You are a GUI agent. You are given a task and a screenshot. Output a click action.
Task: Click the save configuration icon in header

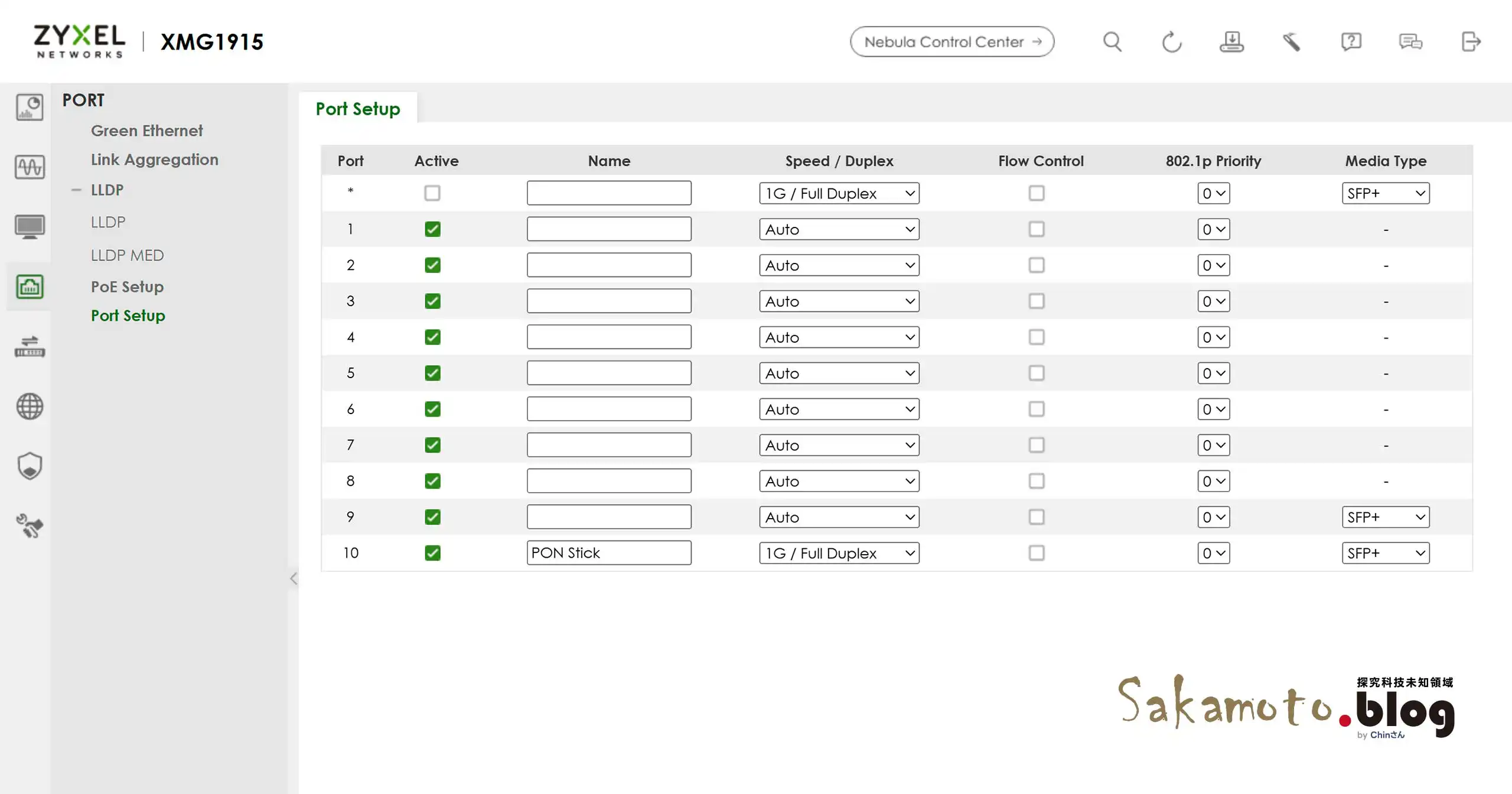tap(1231, 42)
